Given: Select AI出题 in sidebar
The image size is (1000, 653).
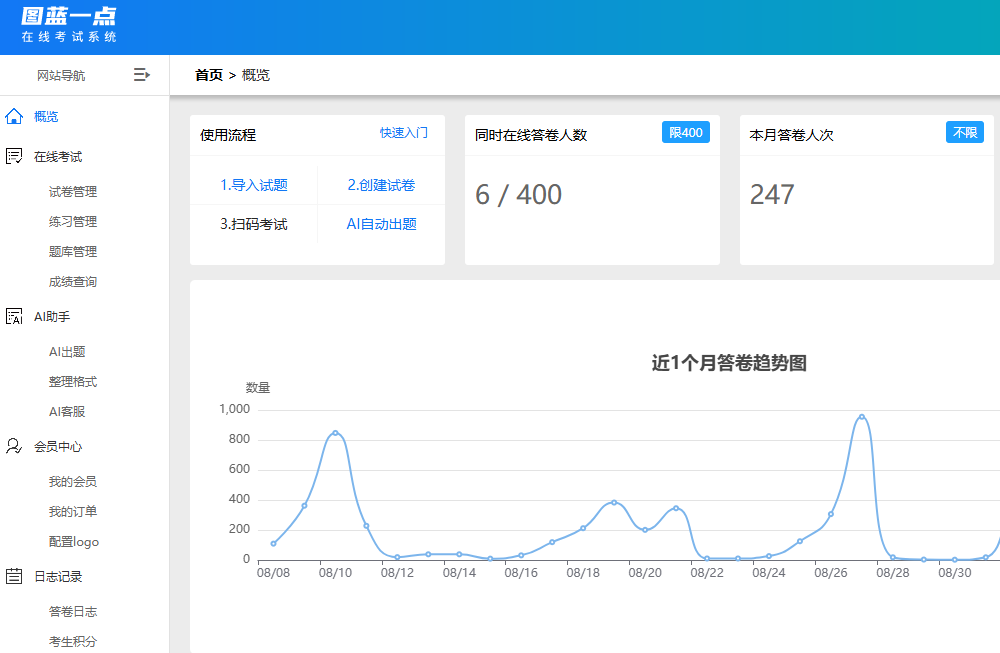Looking at the screenshot, I should (x=67, y=351).
